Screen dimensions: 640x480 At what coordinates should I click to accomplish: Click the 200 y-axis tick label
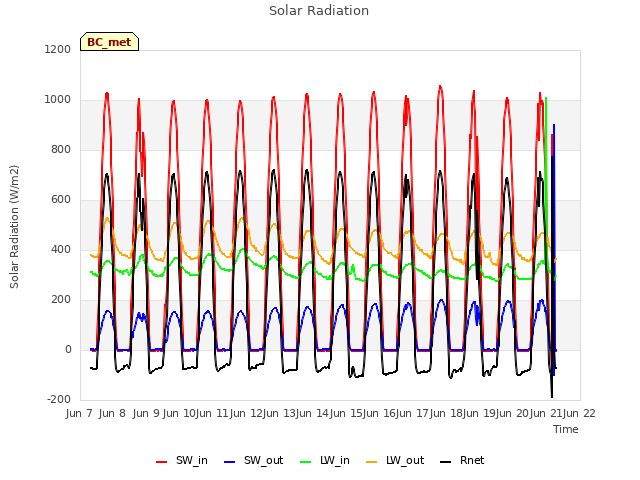coord(61,300)
